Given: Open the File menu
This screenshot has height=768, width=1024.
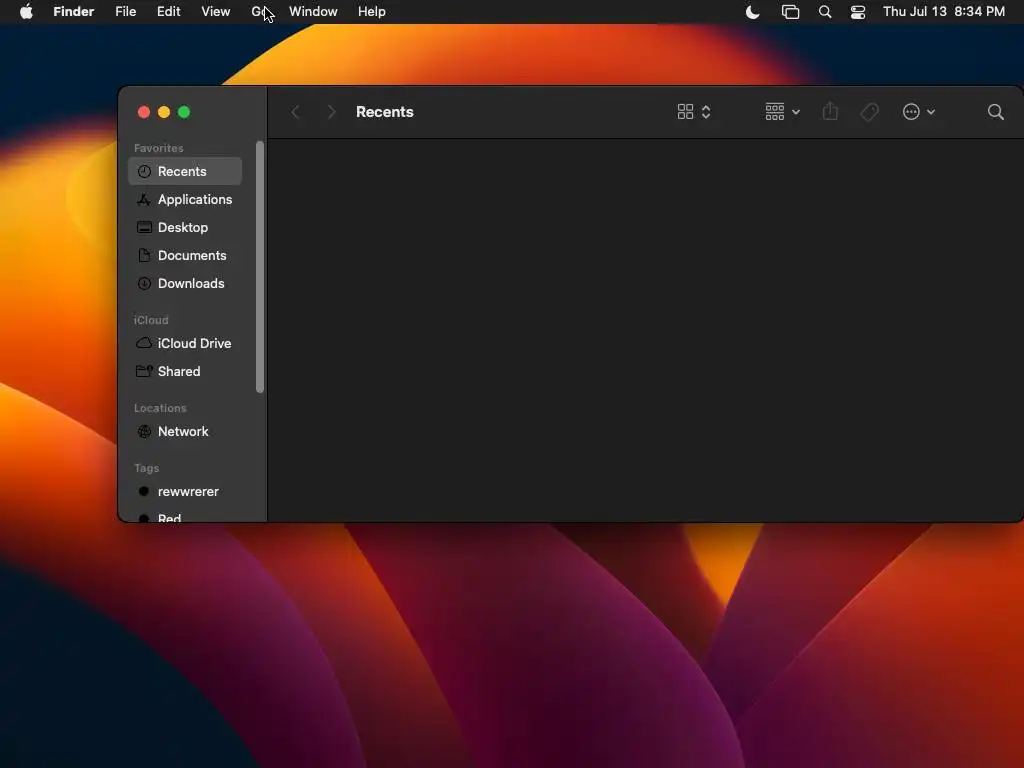Looking at the screenshot, I should 125,12.
